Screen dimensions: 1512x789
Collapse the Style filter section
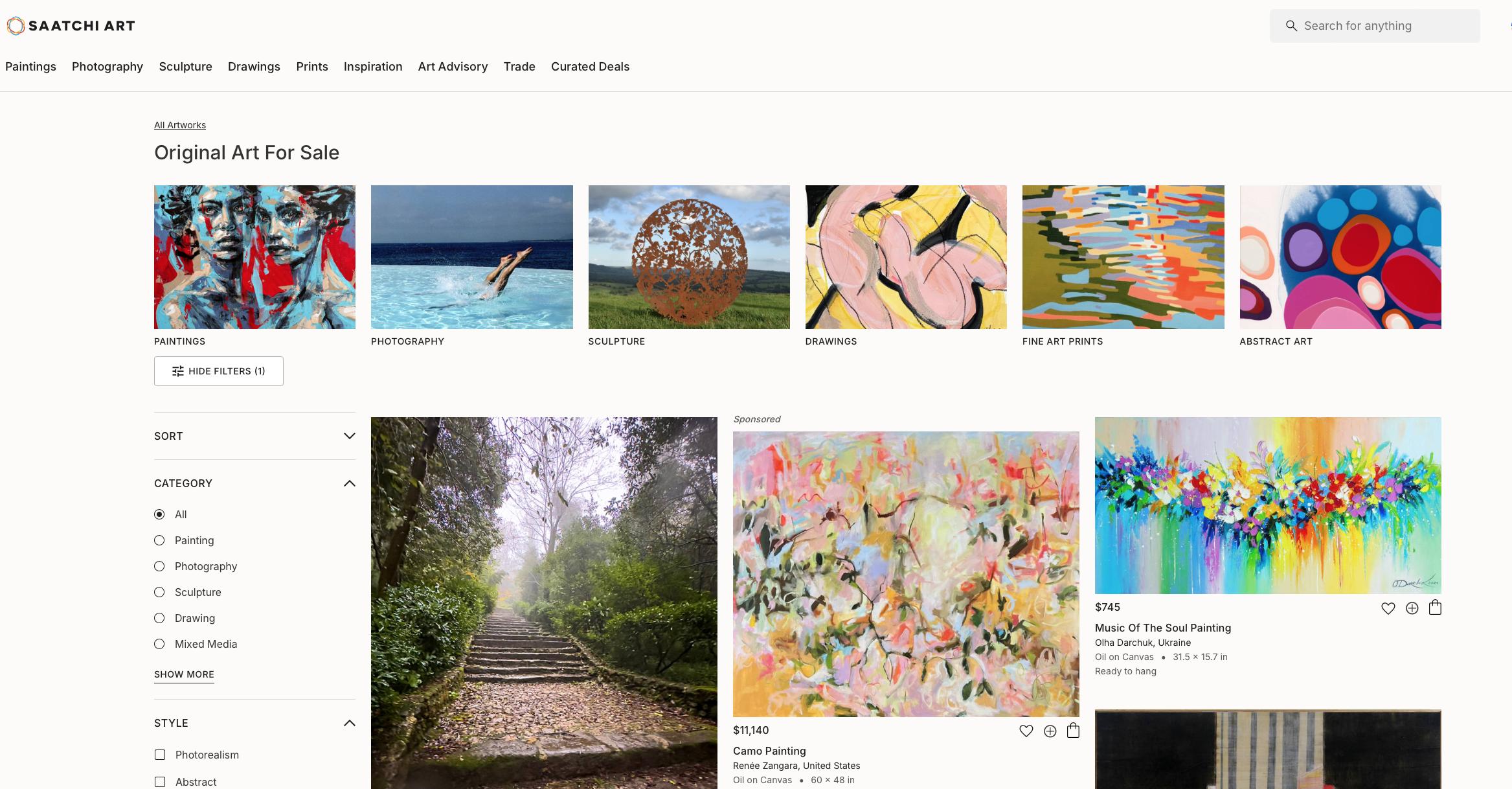click(x=350, y=723)
